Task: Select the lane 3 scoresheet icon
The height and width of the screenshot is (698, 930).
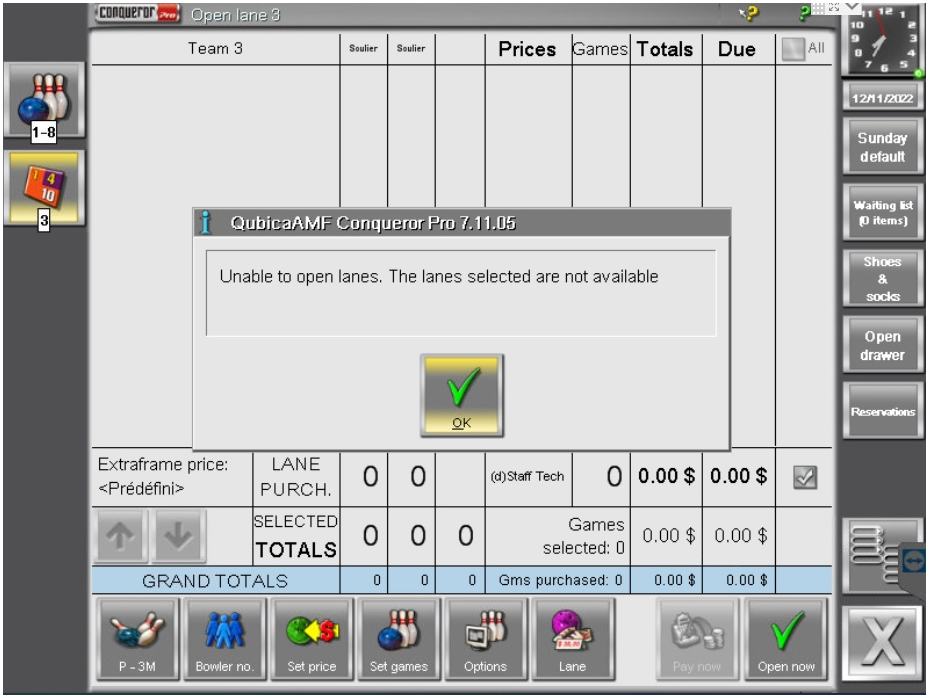Action: click(x=44, y=189)
